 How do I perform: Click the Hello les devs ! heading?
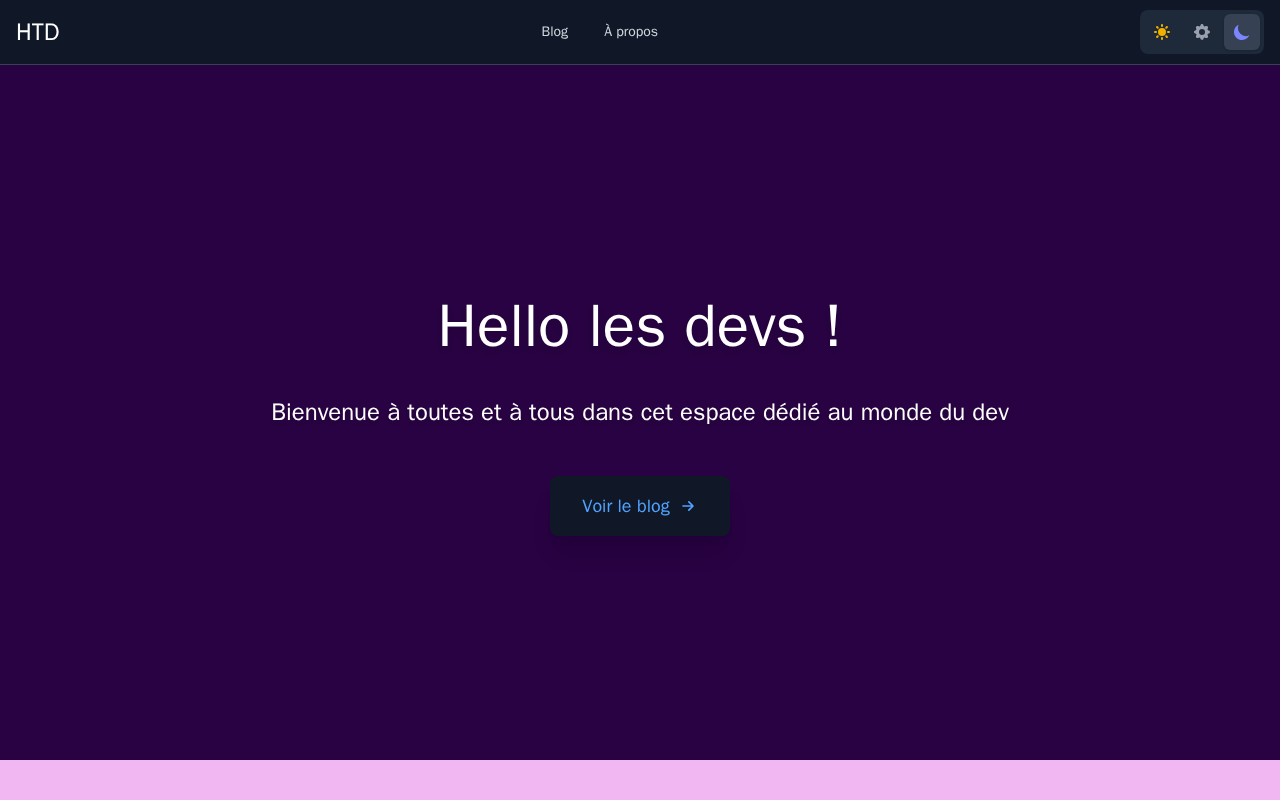click(x=640, y=326)
